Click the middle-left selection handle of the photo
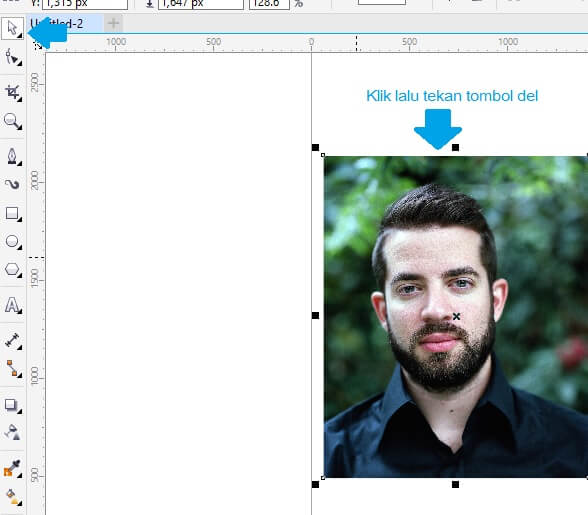 (315, 315)
